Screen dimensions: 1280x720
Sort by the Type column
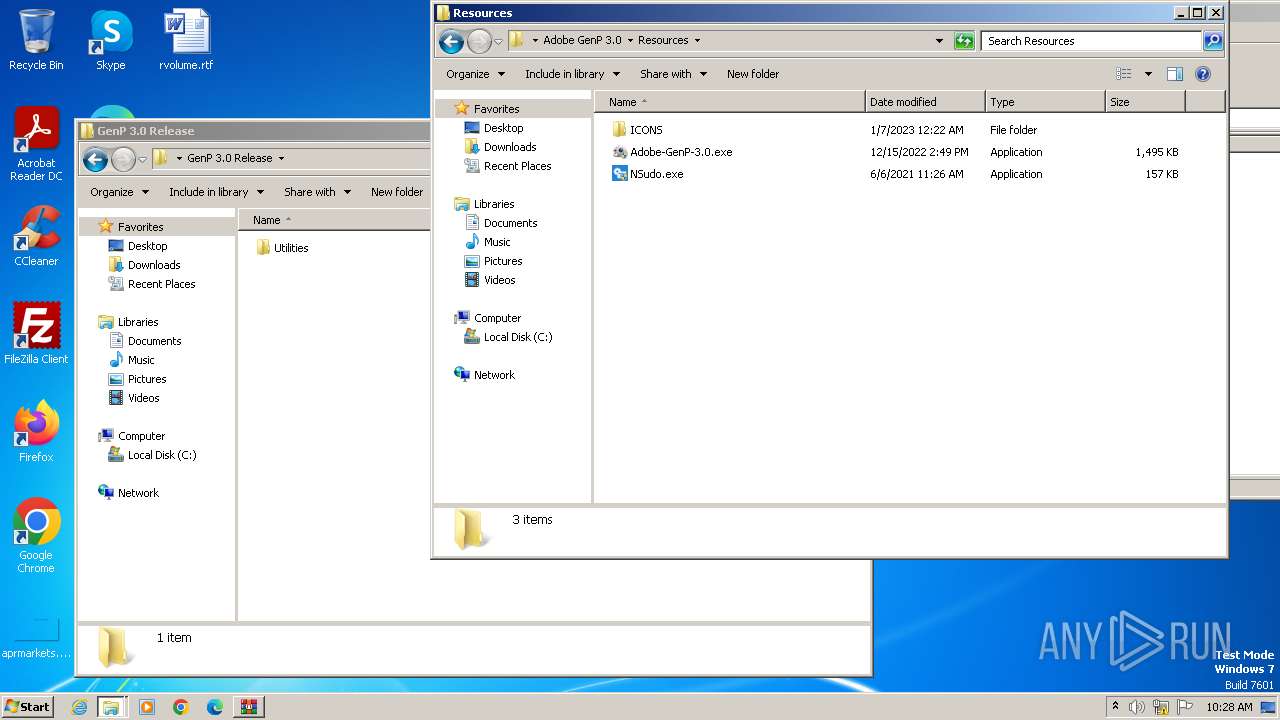[1045, 102]
